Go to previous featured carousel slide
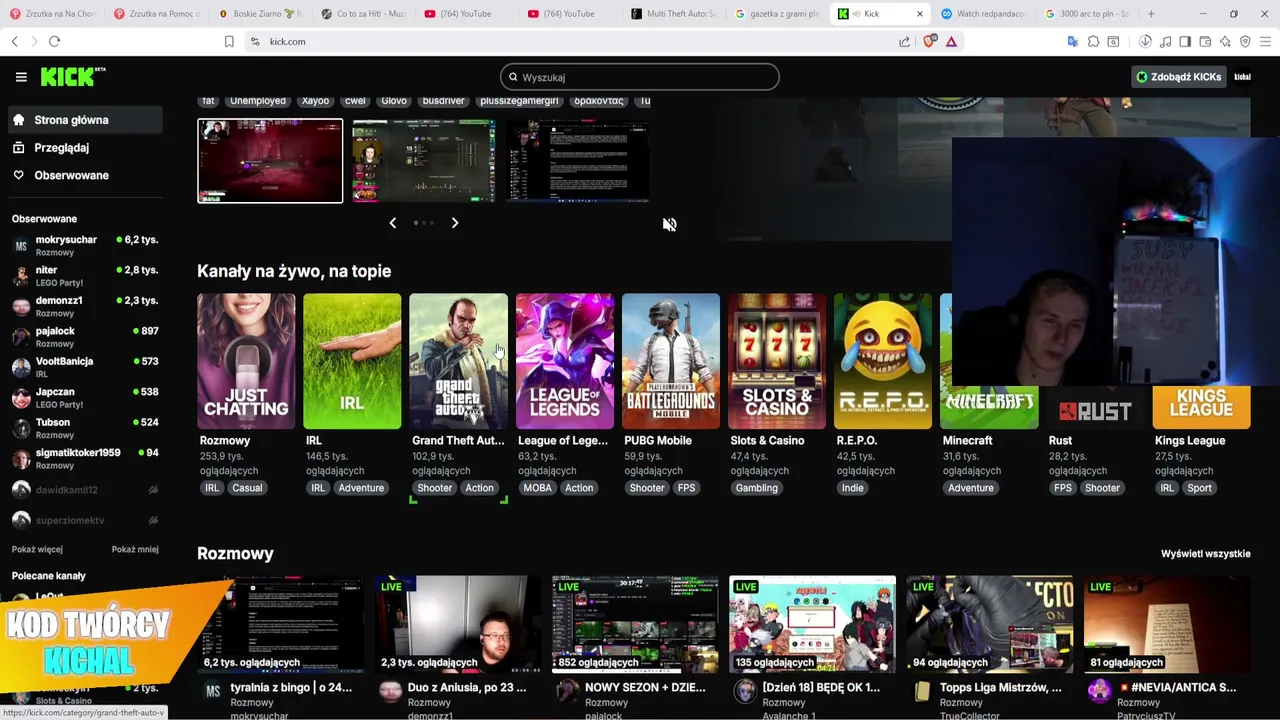 pyautogui.click(x=392, y=223)
